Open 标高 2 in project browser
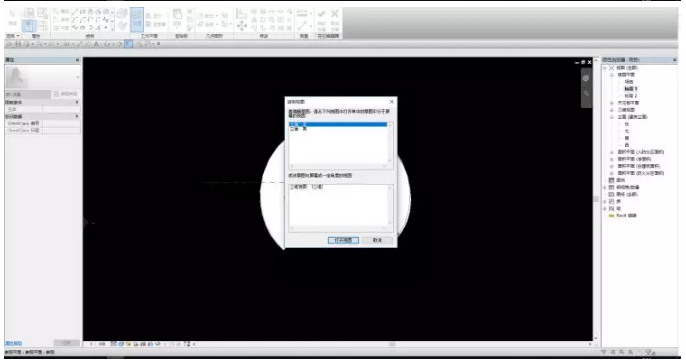The image size is (686, 364). point(630,96)
